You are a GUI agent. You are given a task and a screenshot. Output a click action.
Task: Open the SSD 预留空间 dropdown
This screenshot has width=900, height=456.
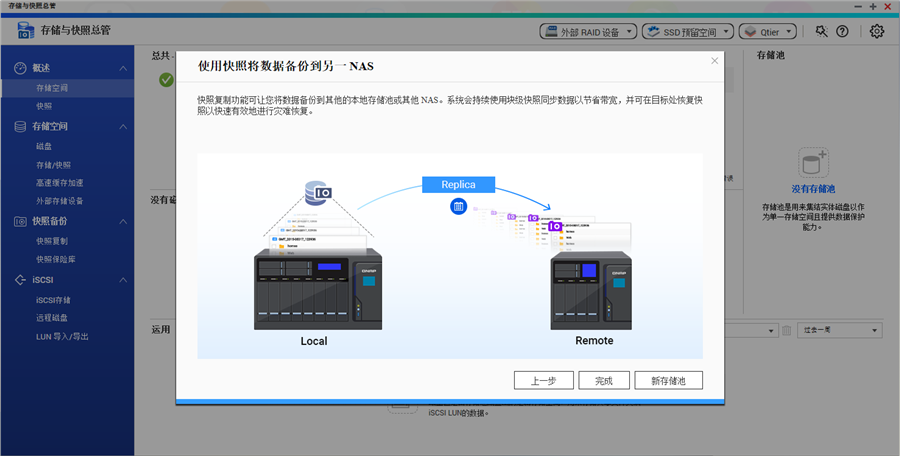pyautogui.click(x=687, y=31)
